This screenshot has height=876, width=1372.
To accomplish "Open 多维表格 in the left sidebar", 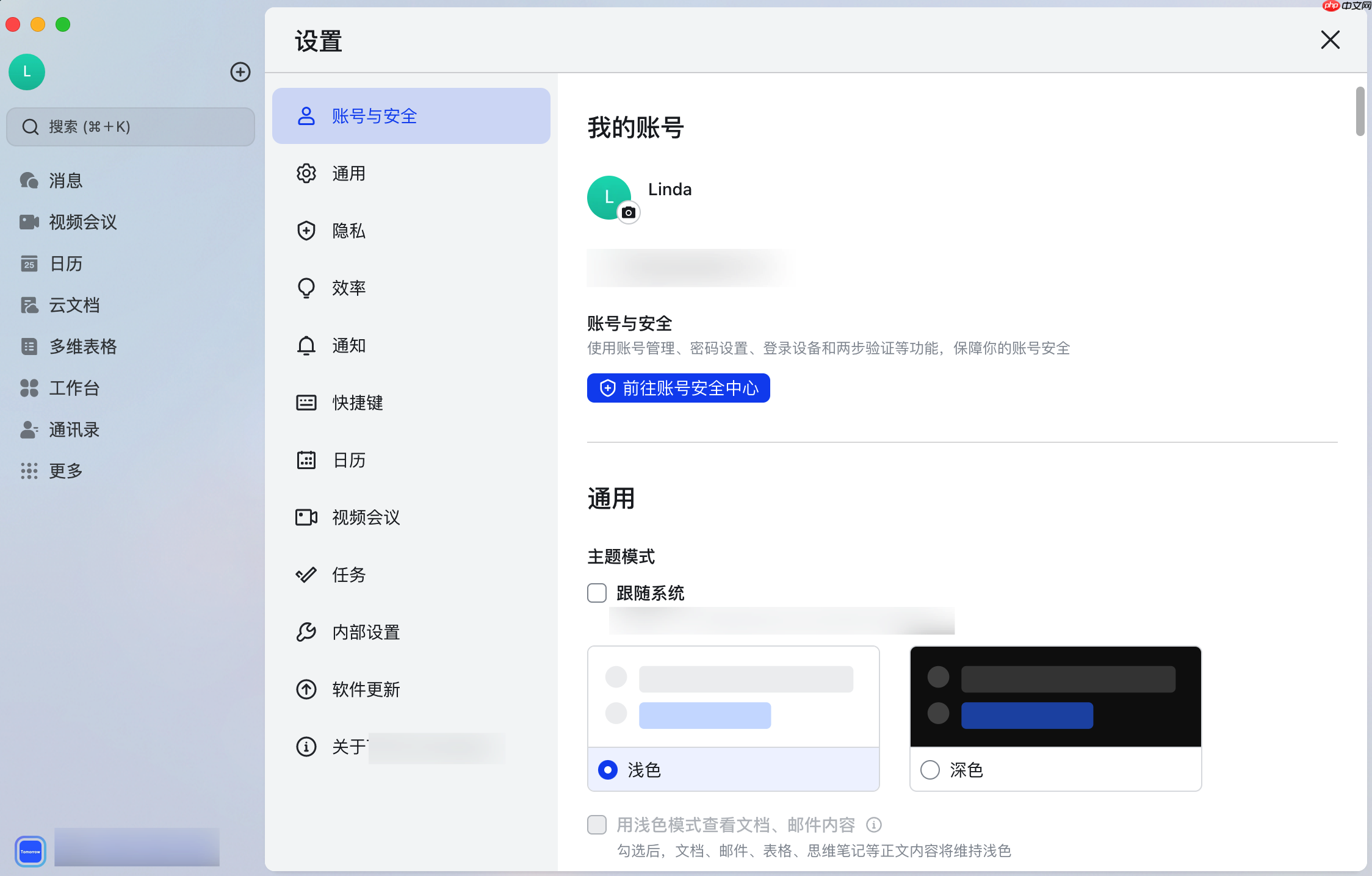I will pyautogui.click(x=82, y=346).
